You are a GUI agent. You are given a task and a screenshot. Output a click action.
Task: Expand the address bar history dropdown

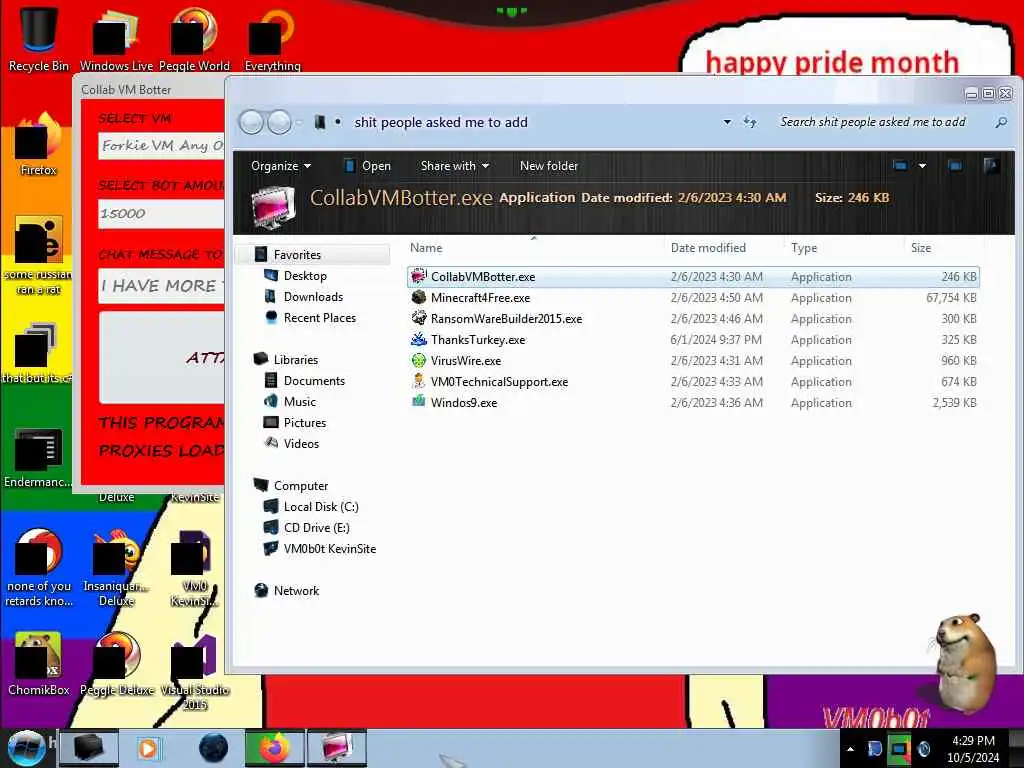coord(727,122)
